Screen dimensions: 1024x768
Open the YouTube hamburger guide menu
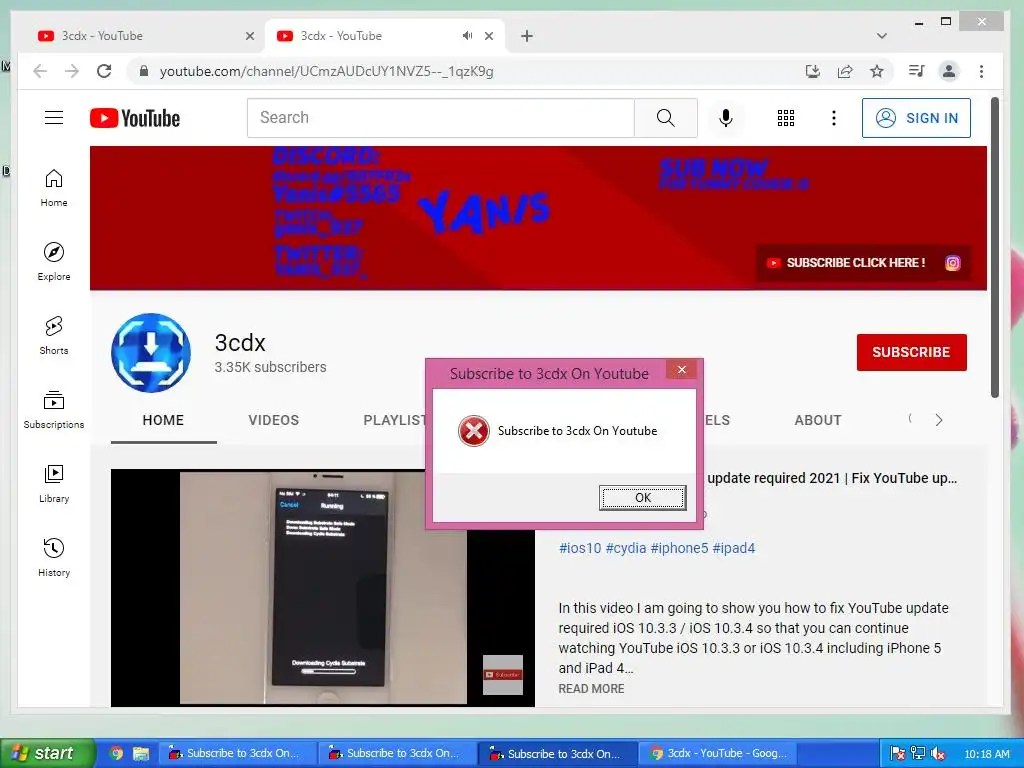pos(54,118)
